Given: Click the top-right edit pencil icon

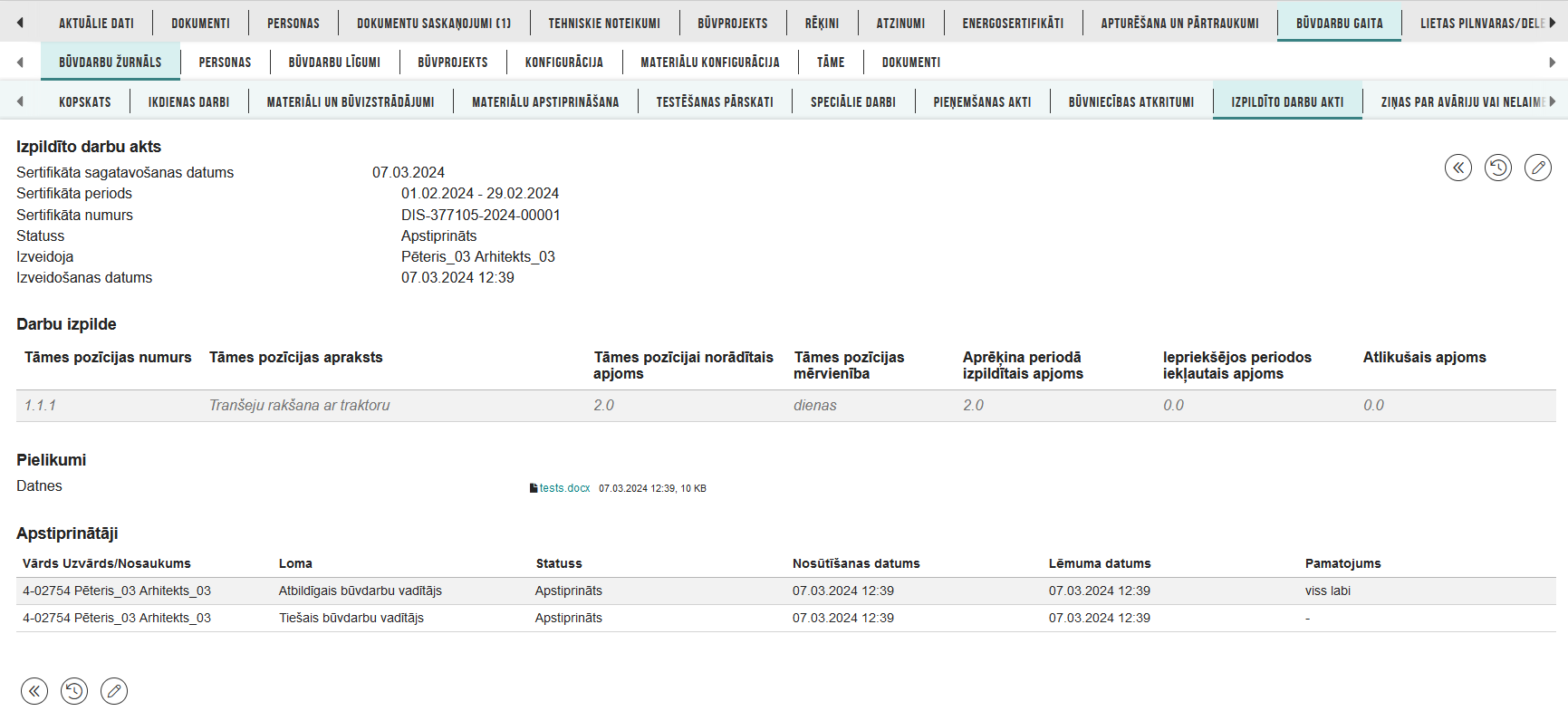Looking at the screenshot, I should pyautogui.click(x=1538, y=168).
